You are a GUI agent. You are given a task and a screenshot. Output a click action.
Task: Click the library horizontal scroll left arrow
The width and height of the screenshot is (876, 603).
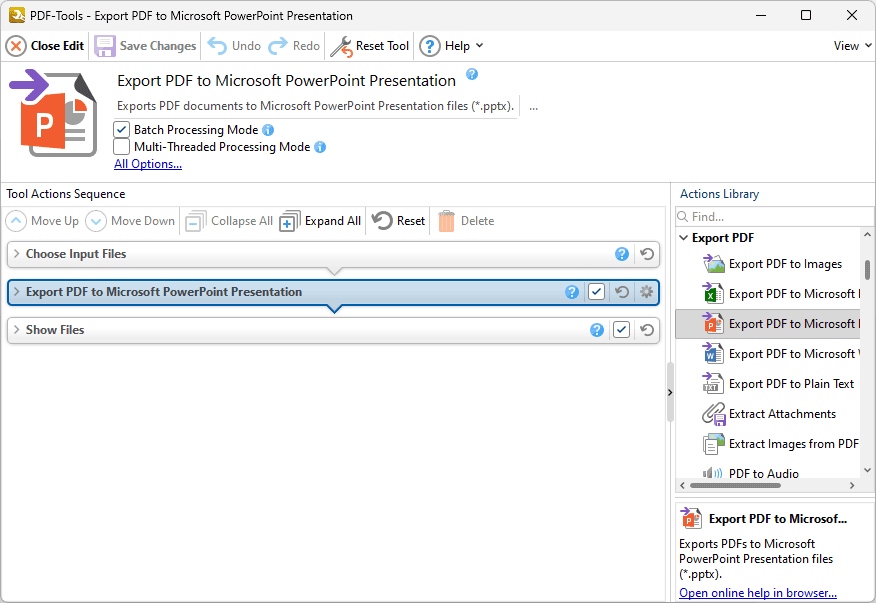(682, 486)
